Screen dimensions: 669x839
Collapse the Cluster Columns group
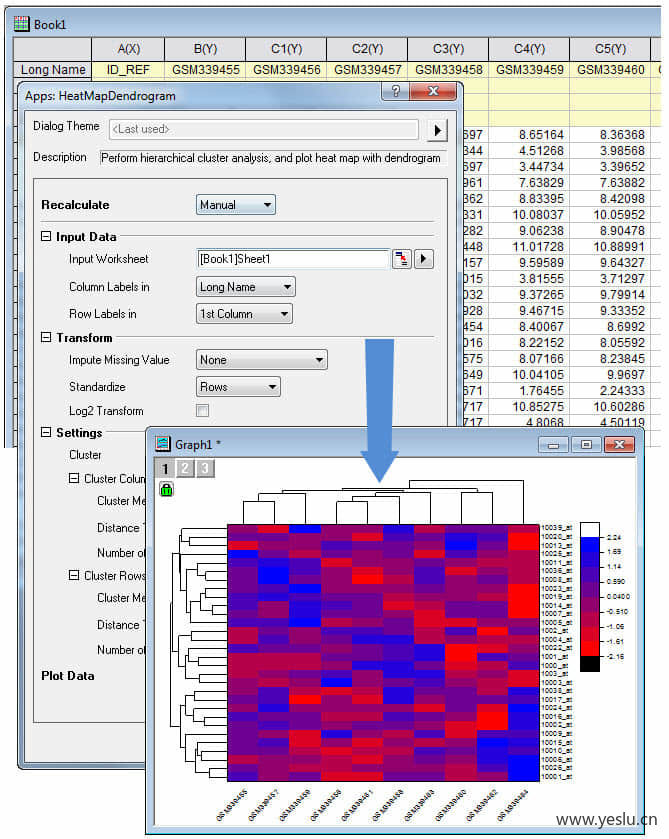click(74, 478)
